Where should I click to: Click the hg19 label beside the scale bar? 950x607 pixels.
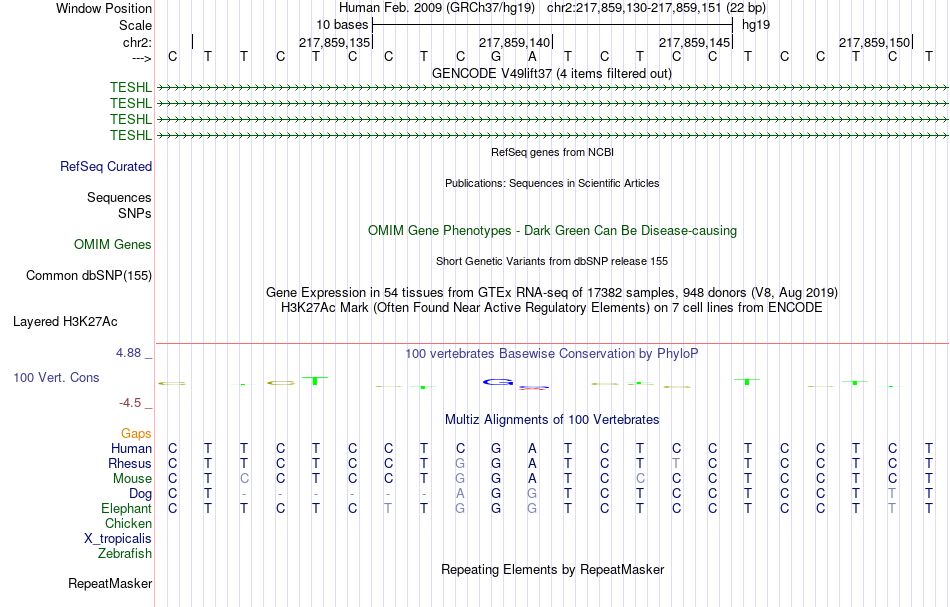tap(756, 25)
